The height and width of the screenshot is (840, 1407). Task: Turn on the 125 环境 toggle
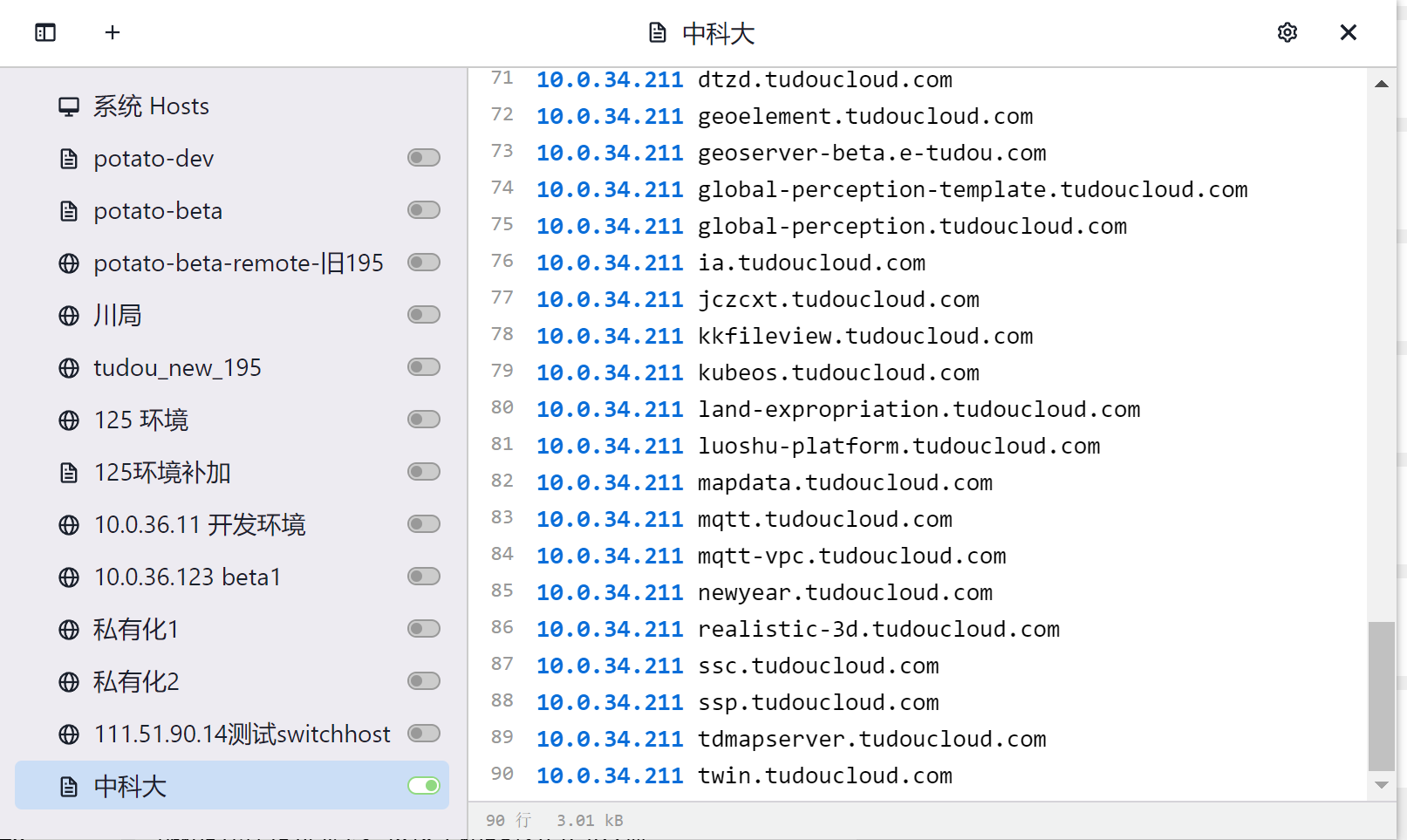[423, 420]
